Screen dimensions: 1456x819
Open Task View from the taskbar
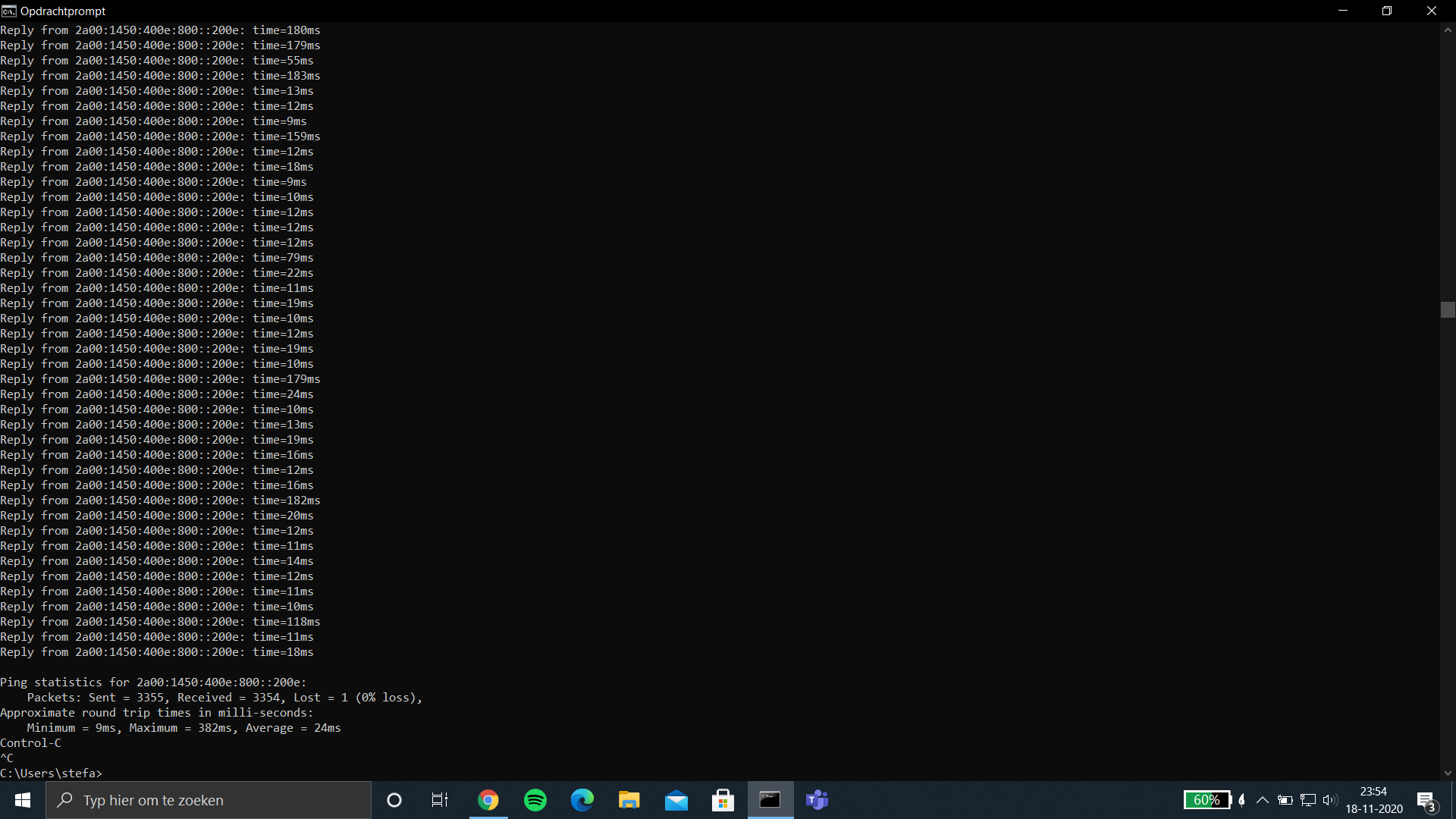440,800
